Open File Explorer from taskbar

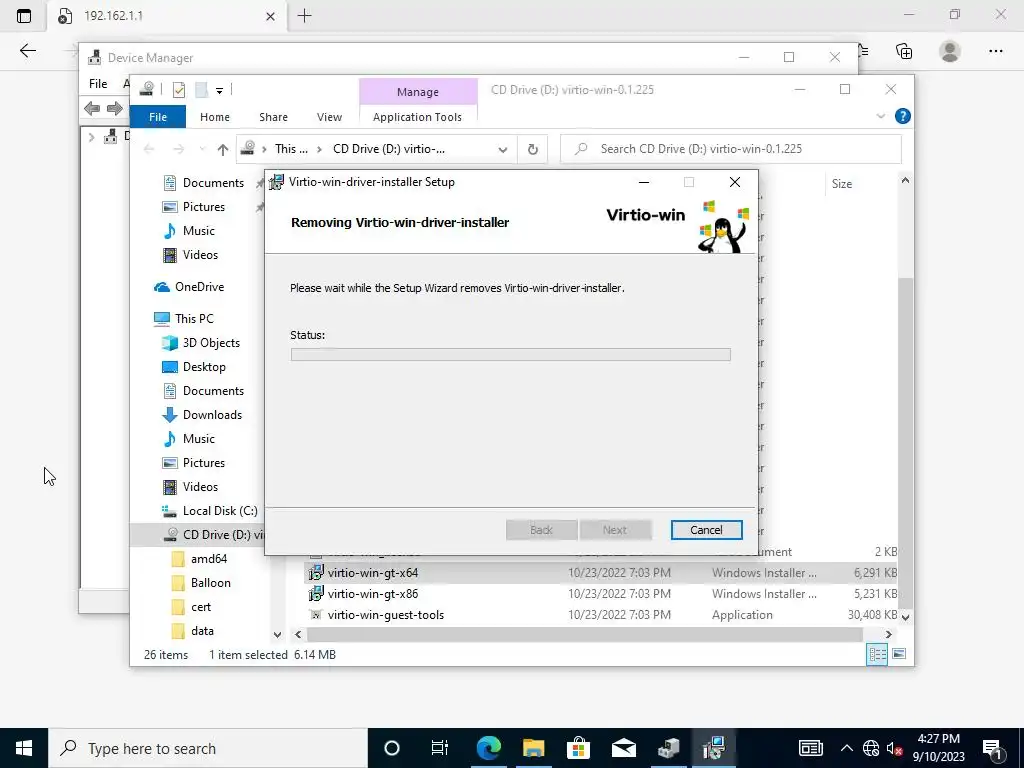coord(534,748)
